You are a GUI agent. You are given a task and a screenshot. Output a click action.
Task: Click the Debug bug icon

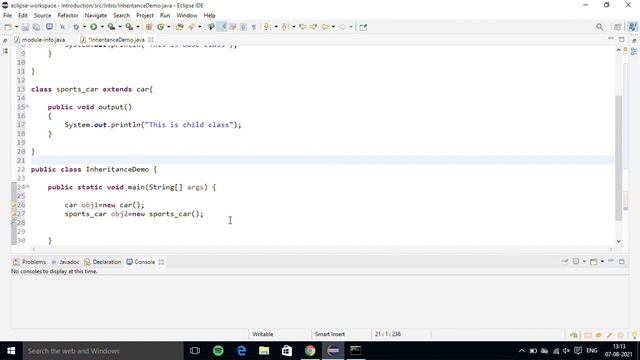tap(76, 27)
